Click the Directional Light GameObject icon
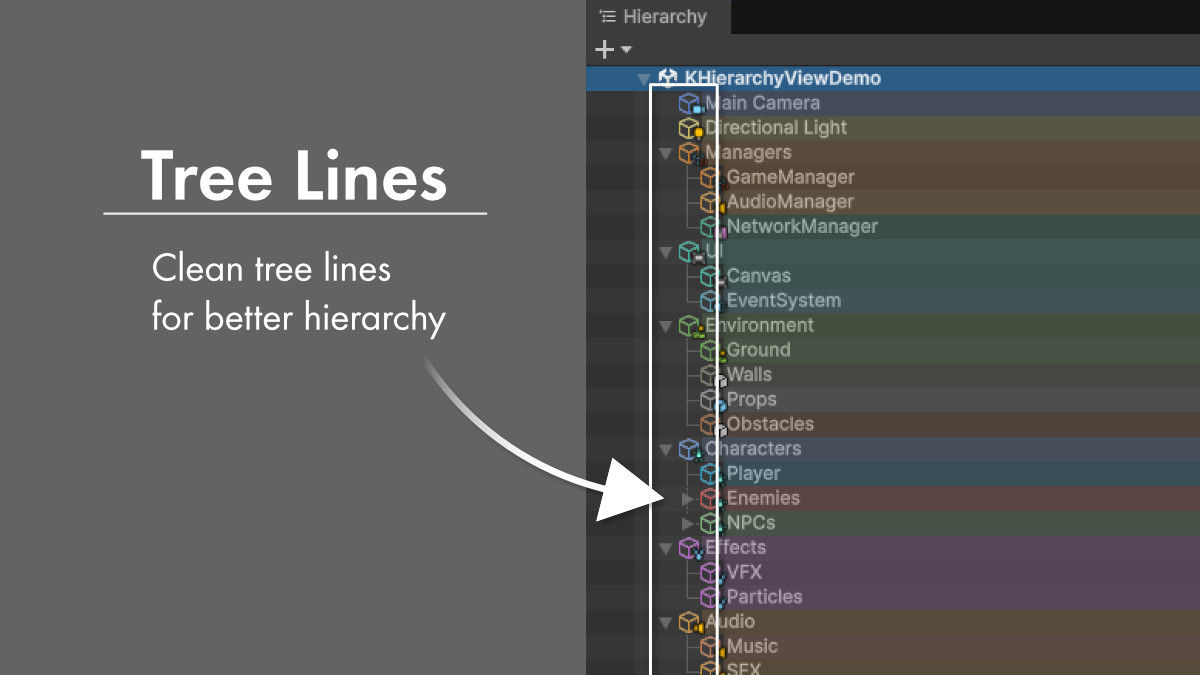Viewport: 1200px width, 675px height. pyautogui.click(x=688, y=127)
